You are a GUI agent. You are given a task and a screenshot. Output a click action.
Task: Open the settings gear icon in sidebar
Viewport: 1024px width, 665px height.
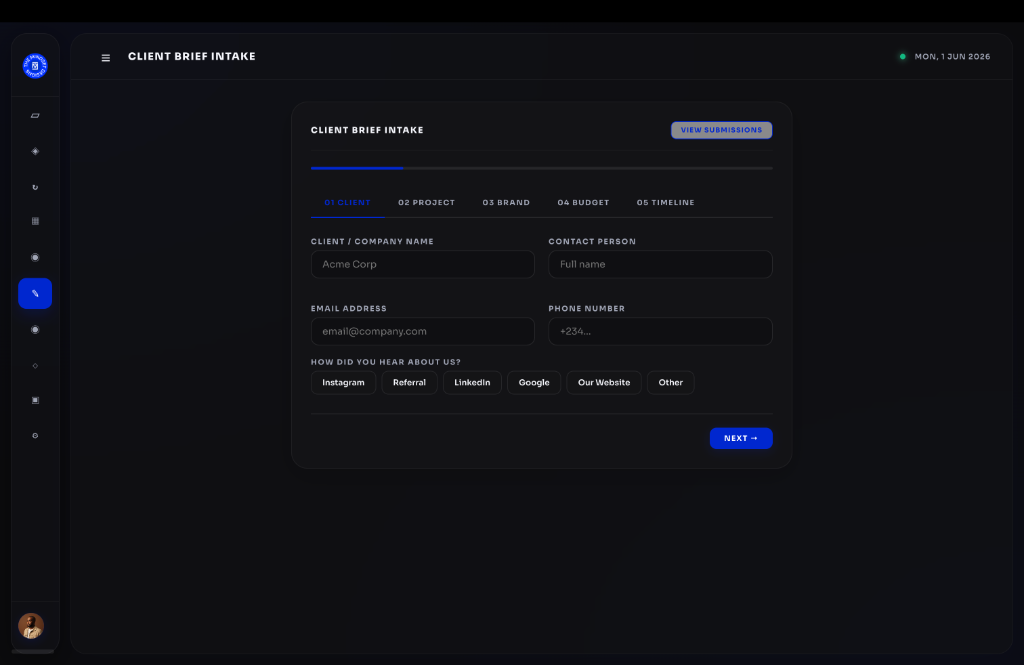coord(35,436)
